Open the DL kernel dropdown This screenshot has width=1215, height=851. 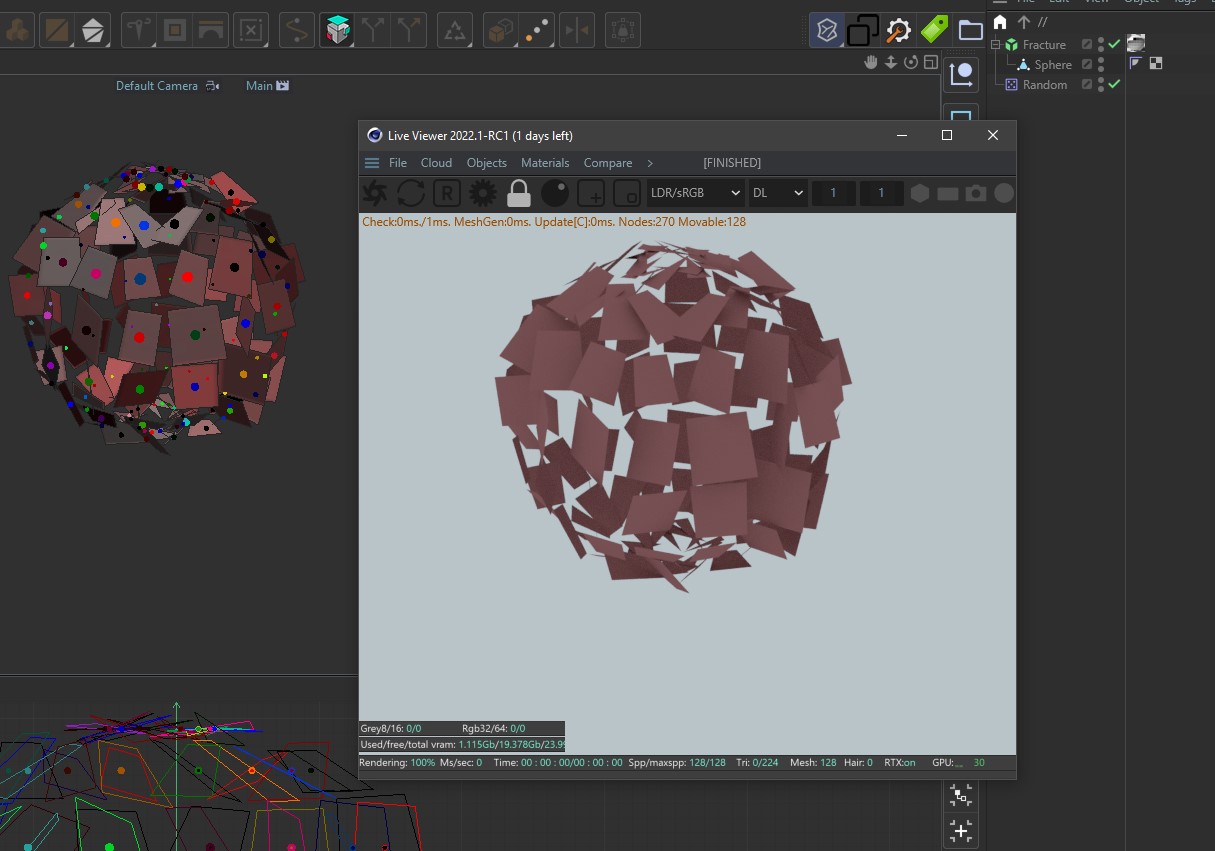point(778,193)
